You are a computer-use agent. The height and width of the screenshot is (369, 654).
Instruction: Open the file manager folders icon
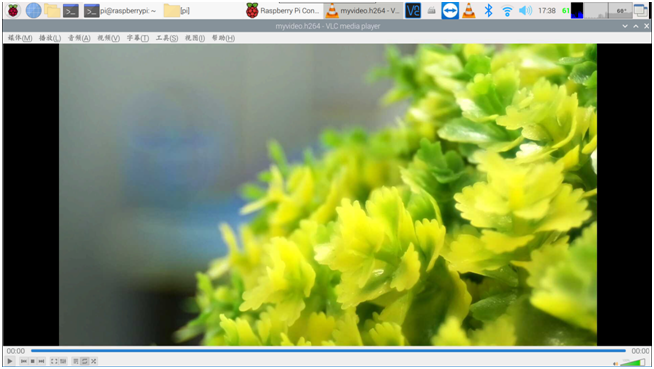[52, 10]
